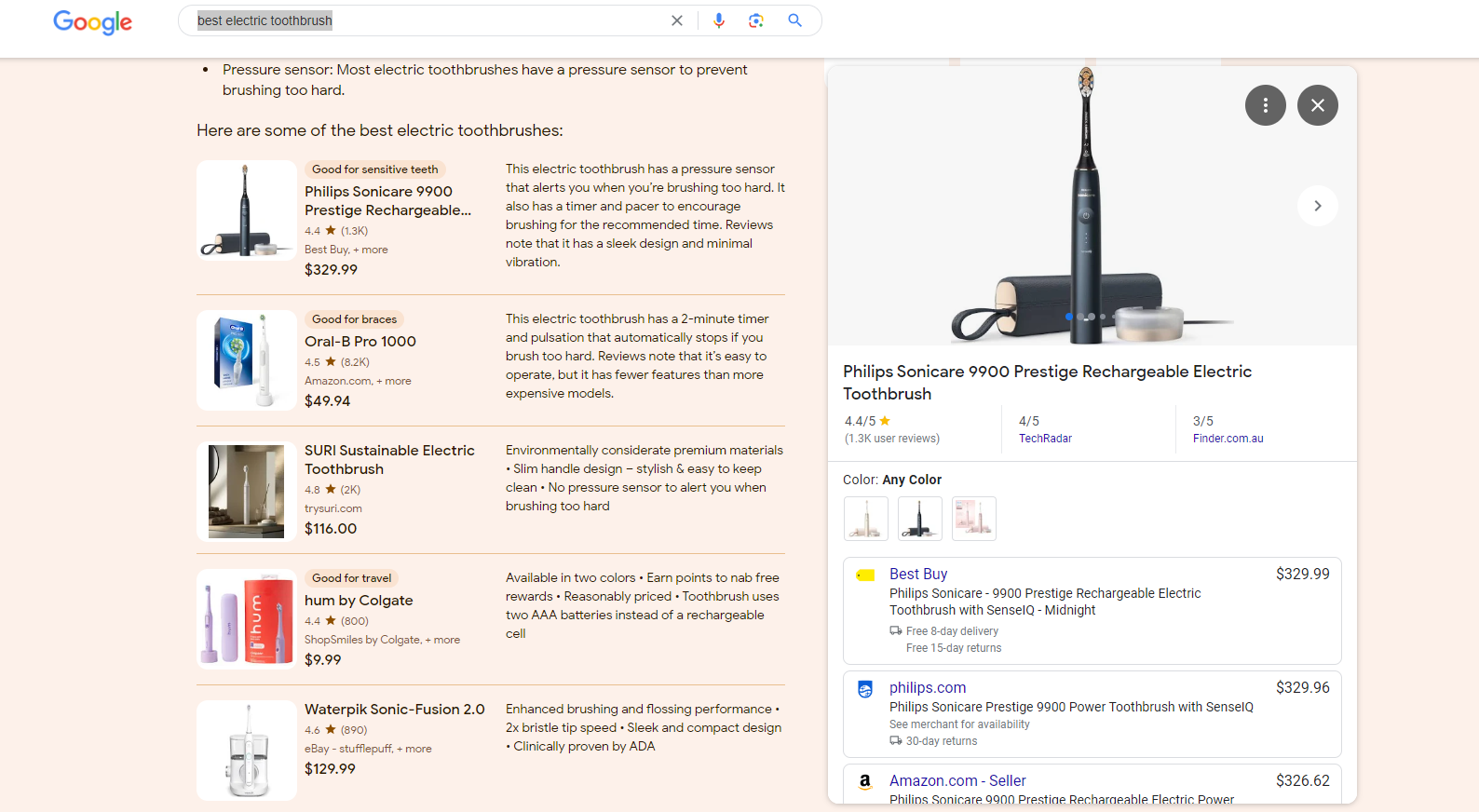This screenshot has height=812, width=1479.
Task: Click the Amazon store logo icon
Action: [x=865, y=782]
